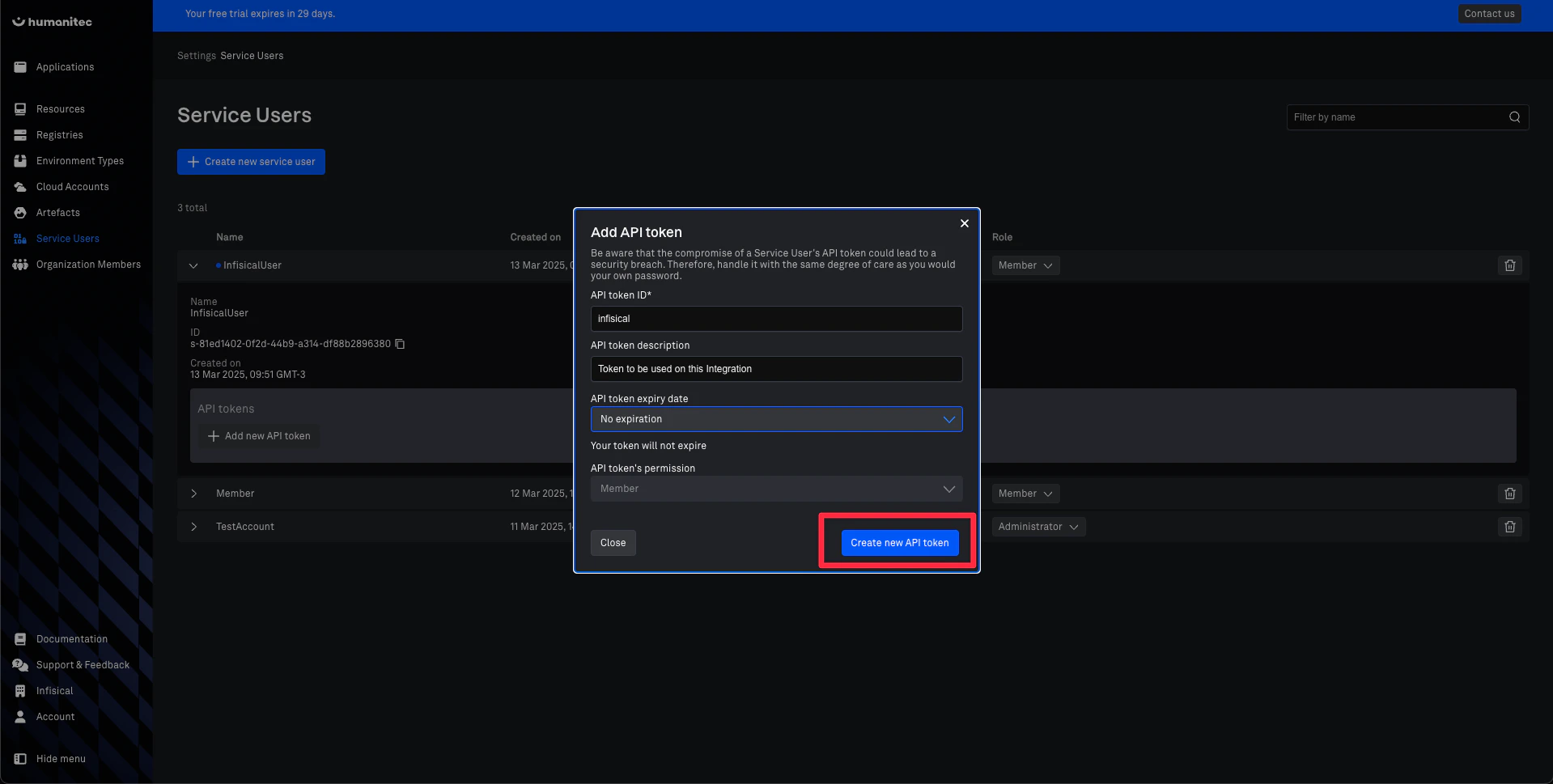Open Documentation icon in sidebar
Screen dimensions: 1553x784
click(x=20, y=639)
